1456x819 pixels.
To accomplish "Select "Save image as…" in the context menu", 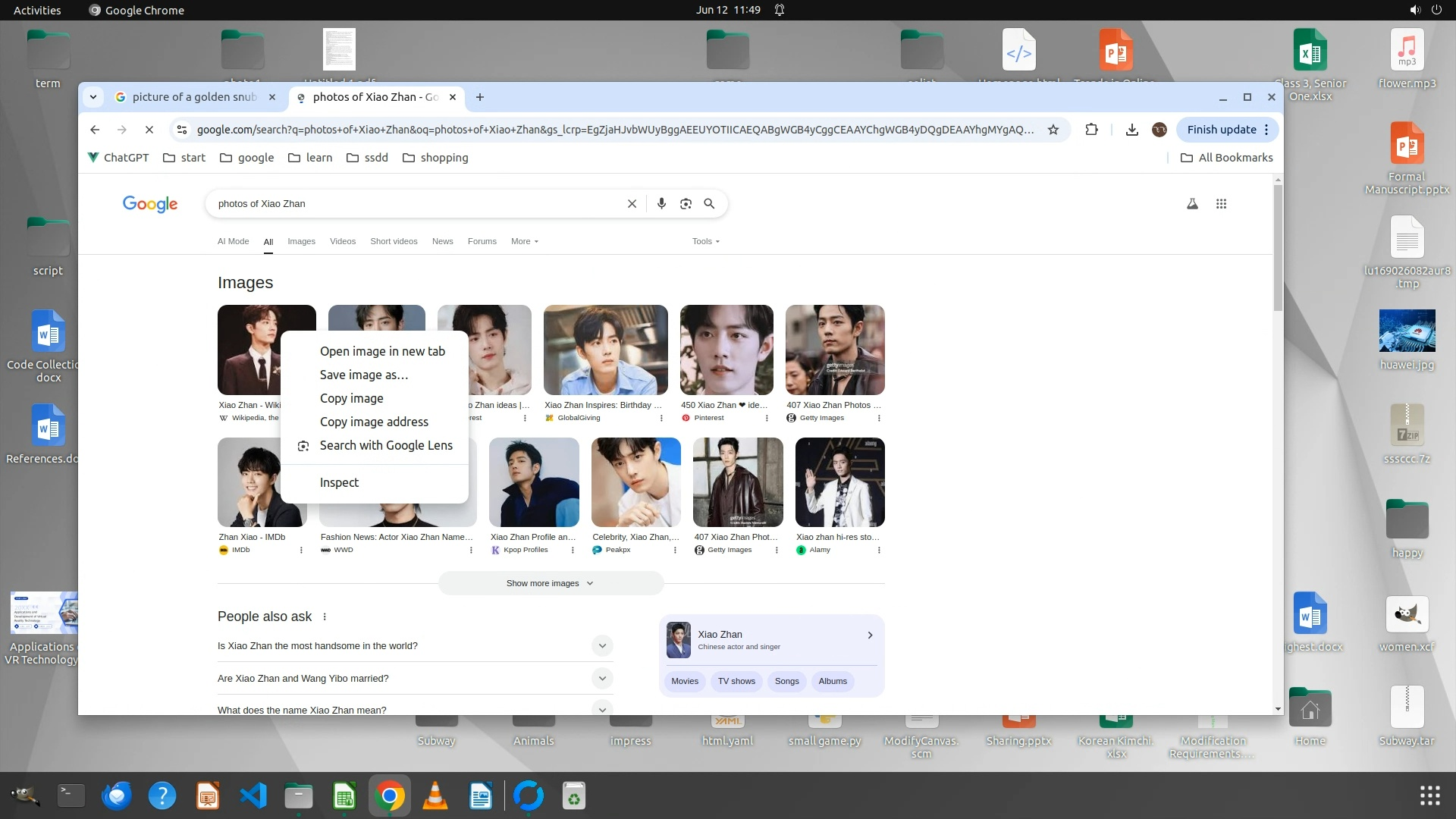I will (364, 375).
